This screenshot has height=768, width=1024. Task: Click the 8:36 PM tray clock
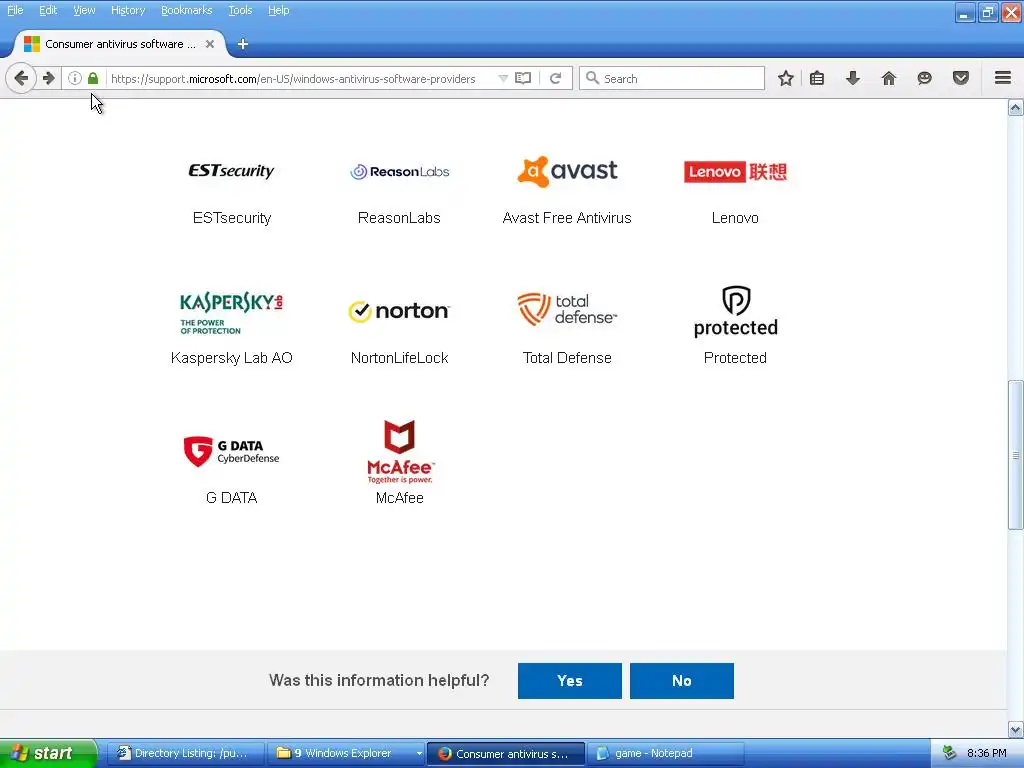click(986, 753)
